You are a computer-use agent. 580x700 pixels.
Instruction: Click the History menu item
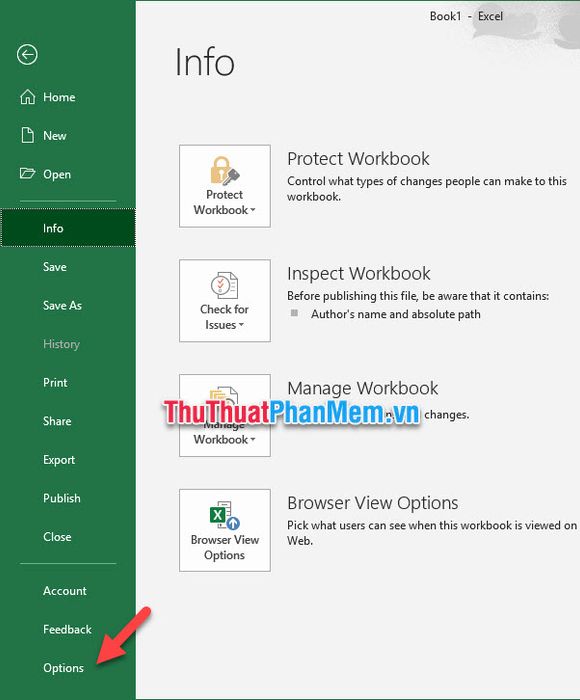(68, 344)
